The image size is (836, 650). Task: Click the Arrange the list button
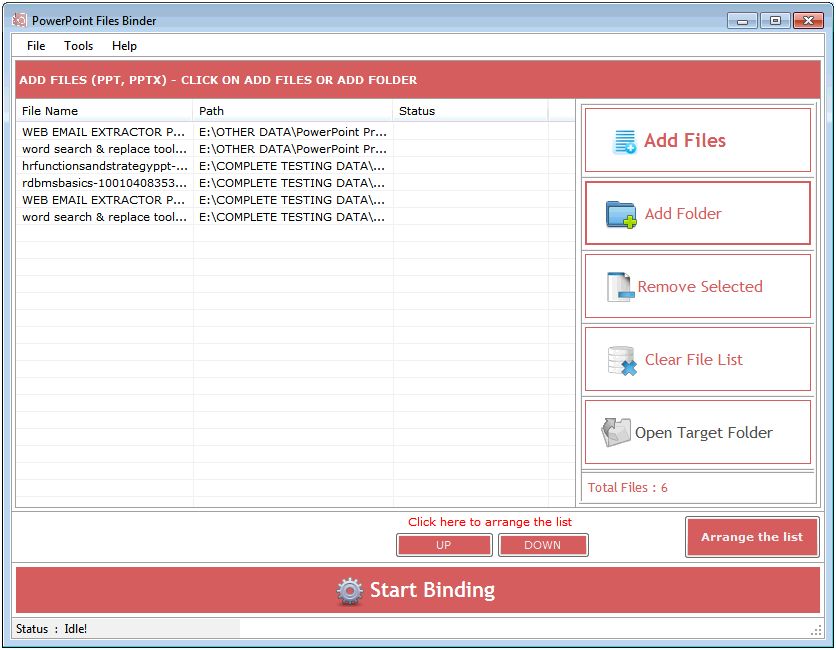pos(752,537)
